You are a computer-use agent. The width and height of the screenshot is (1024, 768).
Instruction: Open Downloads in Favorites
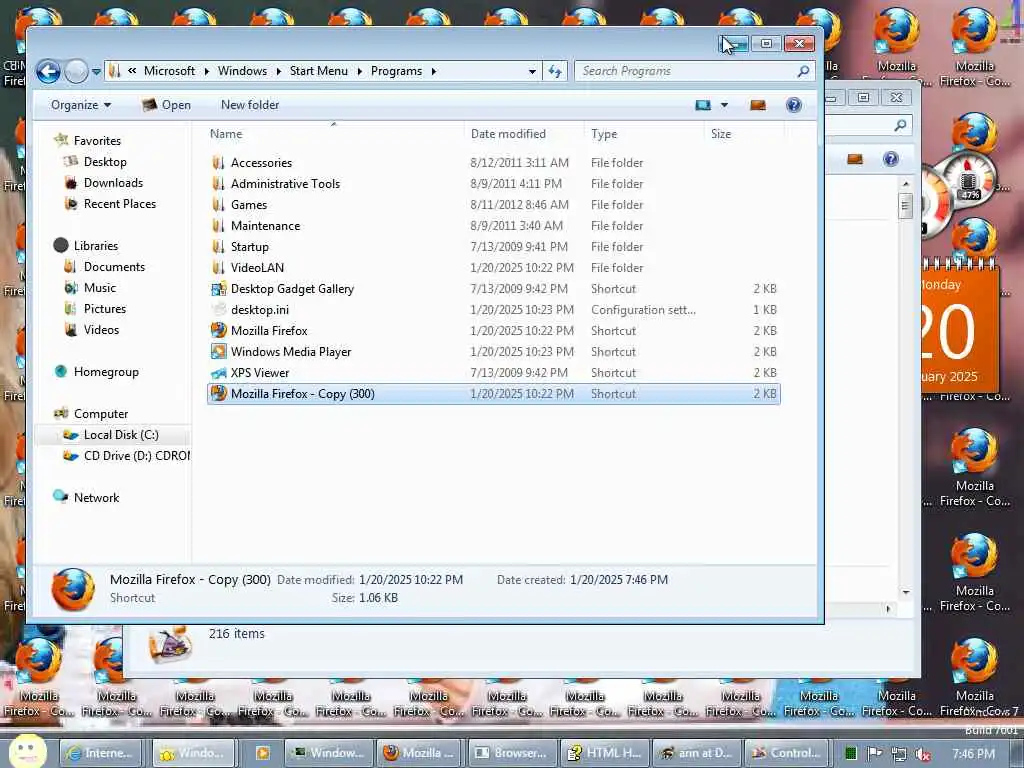point(113,183)
